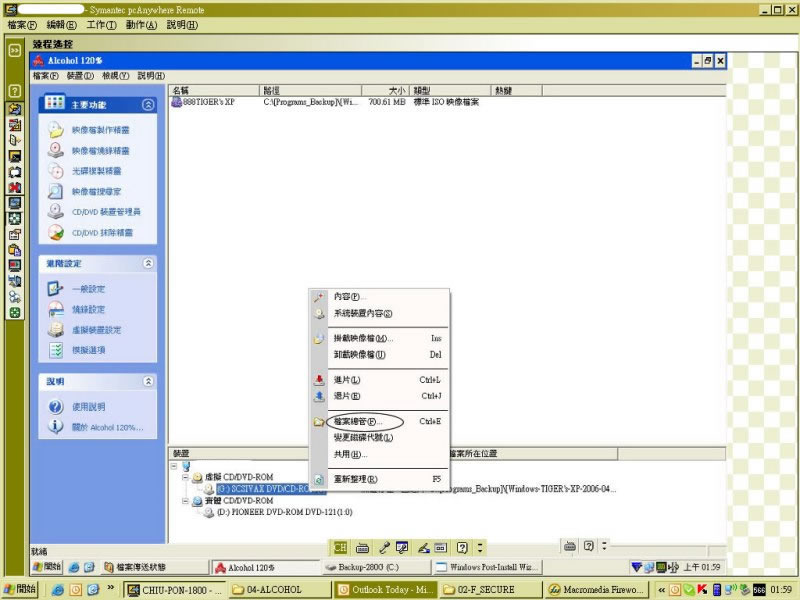Switch to Windows Post-Install Wiz taskbar item
The width and height of the screenshot is (800, 600).
coord(487,567)
